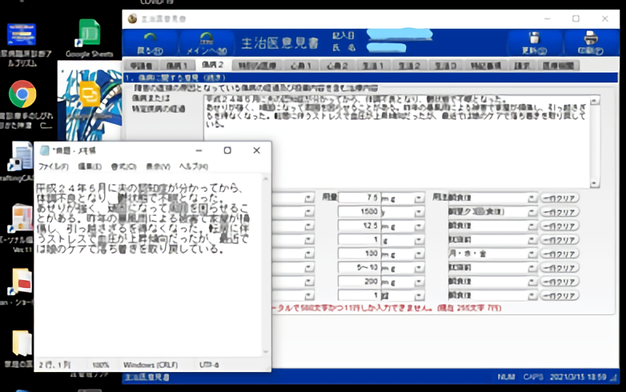Click the Notepad icon in memo title bar
The image size is (626, 392).
[x=45, y=150]
